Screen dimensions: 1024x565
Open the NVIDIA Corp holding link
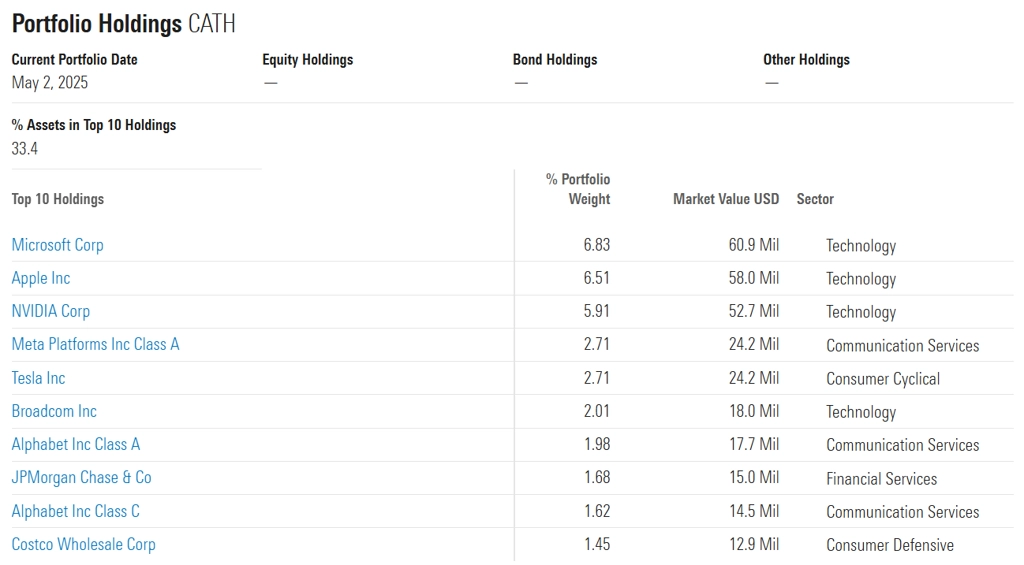(x=51, y=312)
